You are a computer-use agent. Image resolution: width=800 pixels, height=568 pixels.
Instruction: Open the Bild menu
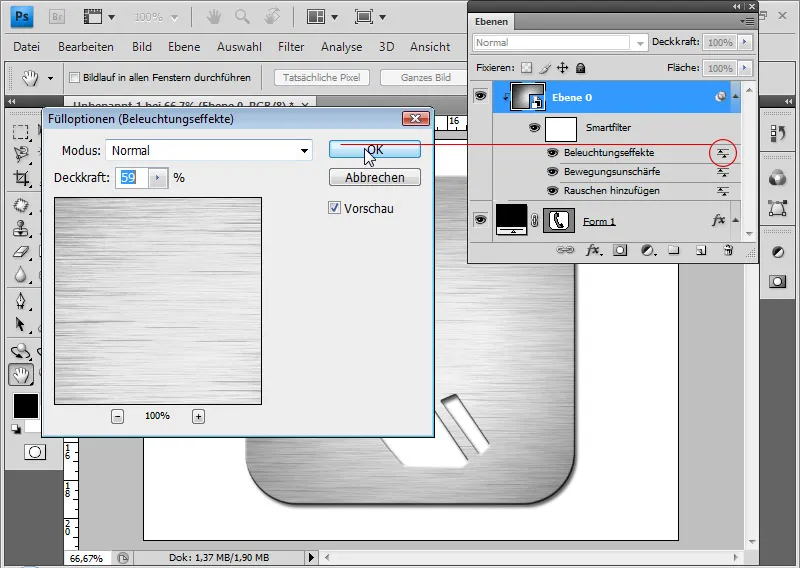click(x=142, y=47)
